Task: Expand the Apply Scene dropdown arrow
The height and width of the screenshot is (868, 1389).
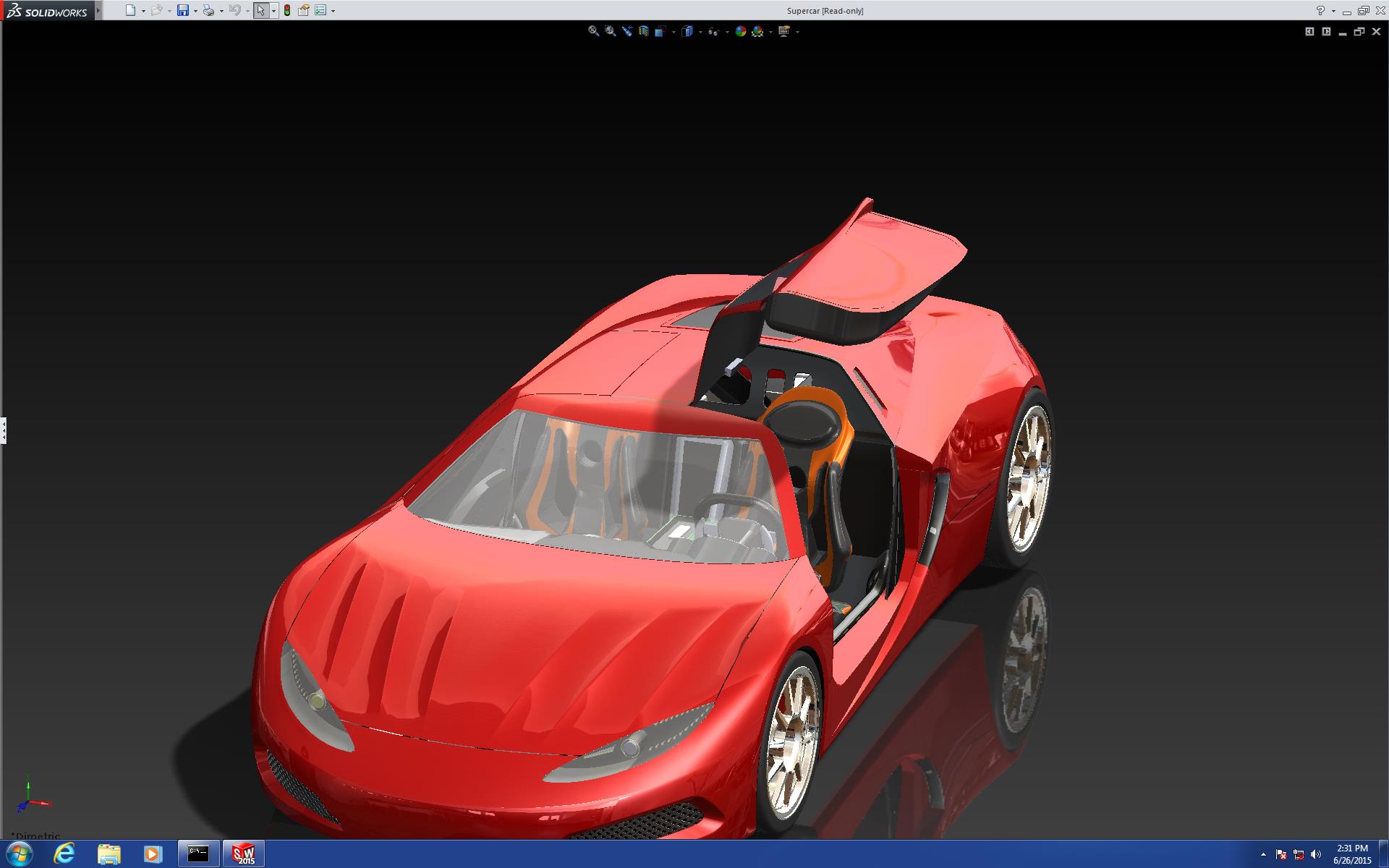Action: pos(770,32)
